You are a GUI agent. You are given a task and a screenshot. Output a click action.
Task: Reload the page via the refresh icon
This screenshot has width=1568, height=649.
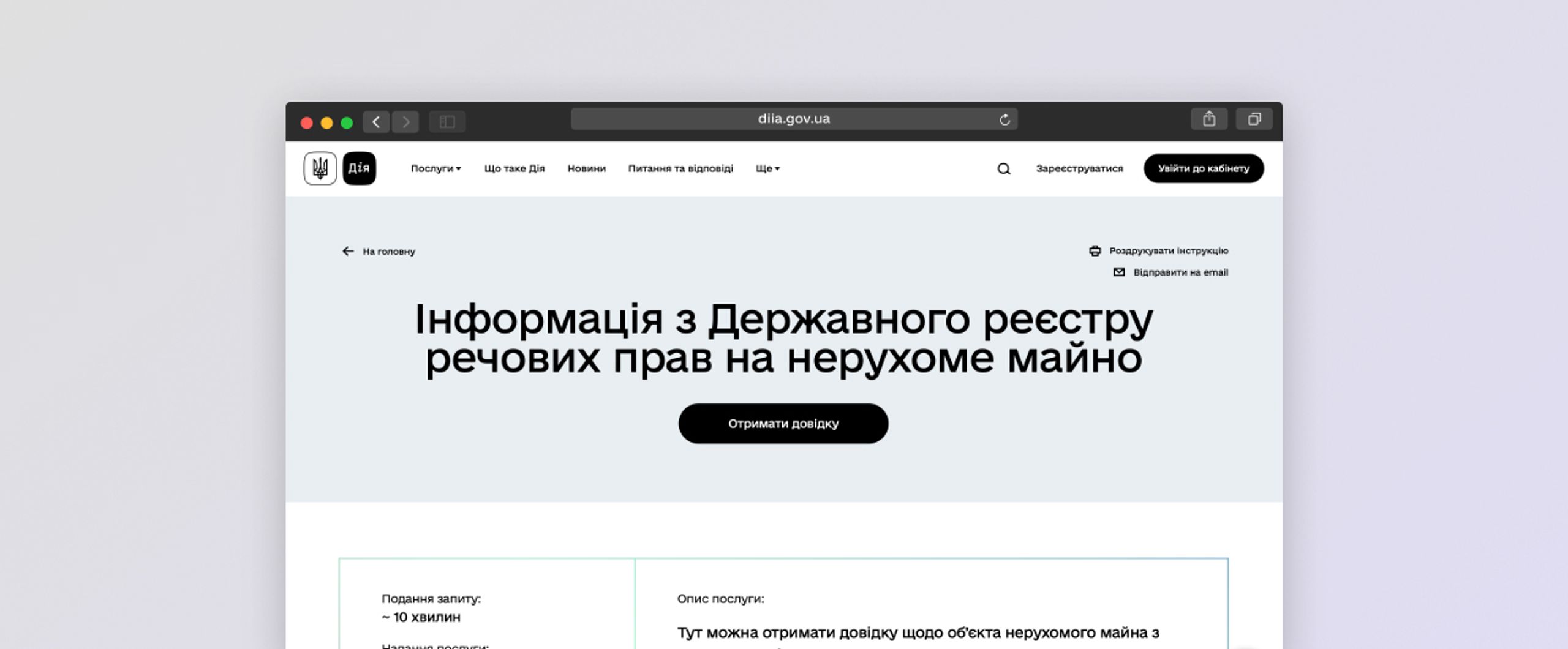[1005, 119]
